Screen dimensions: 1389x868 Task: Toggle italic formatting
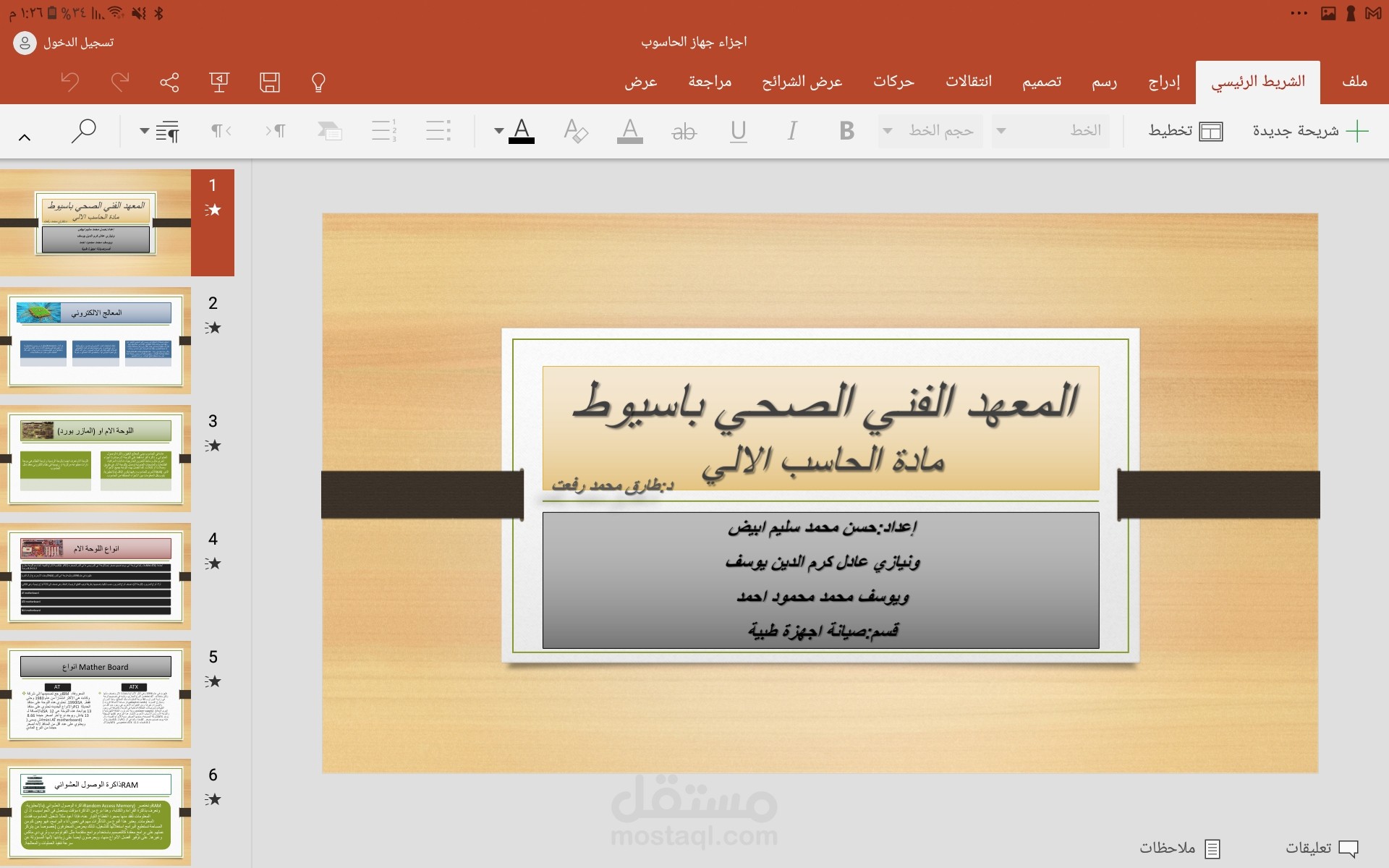point(792,131)
